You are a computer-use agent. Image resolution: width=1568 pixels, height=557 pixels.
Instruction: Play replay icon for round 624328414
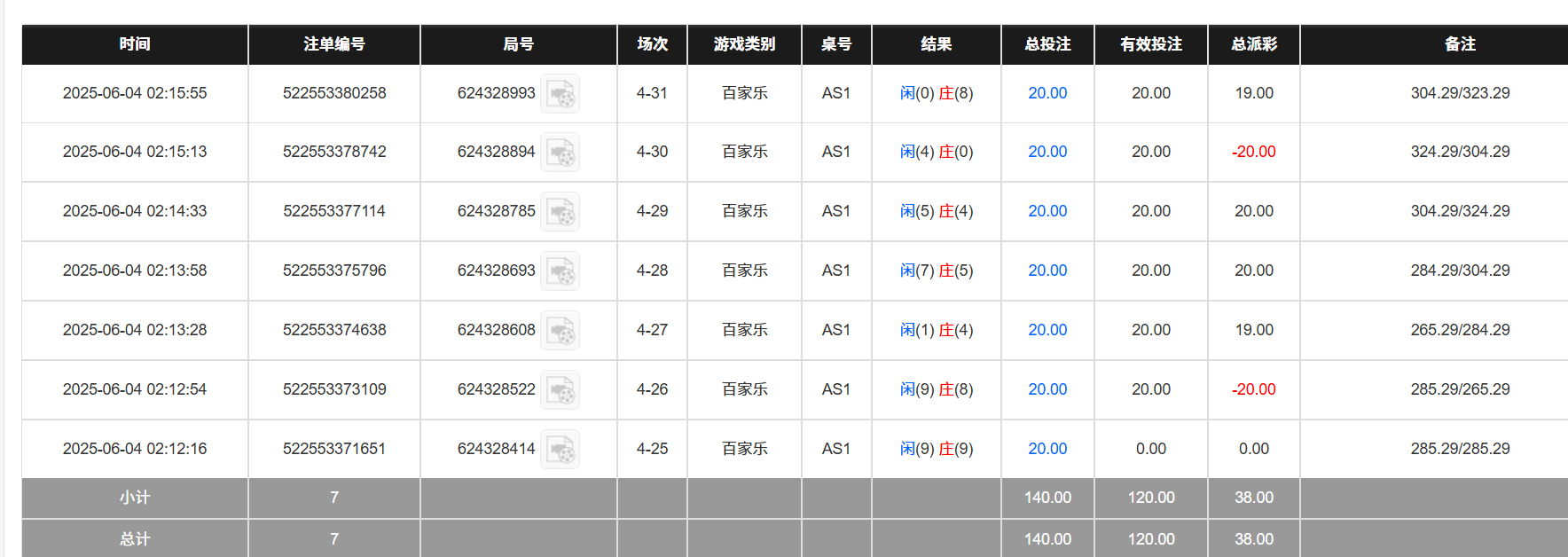tap(561, 450)
